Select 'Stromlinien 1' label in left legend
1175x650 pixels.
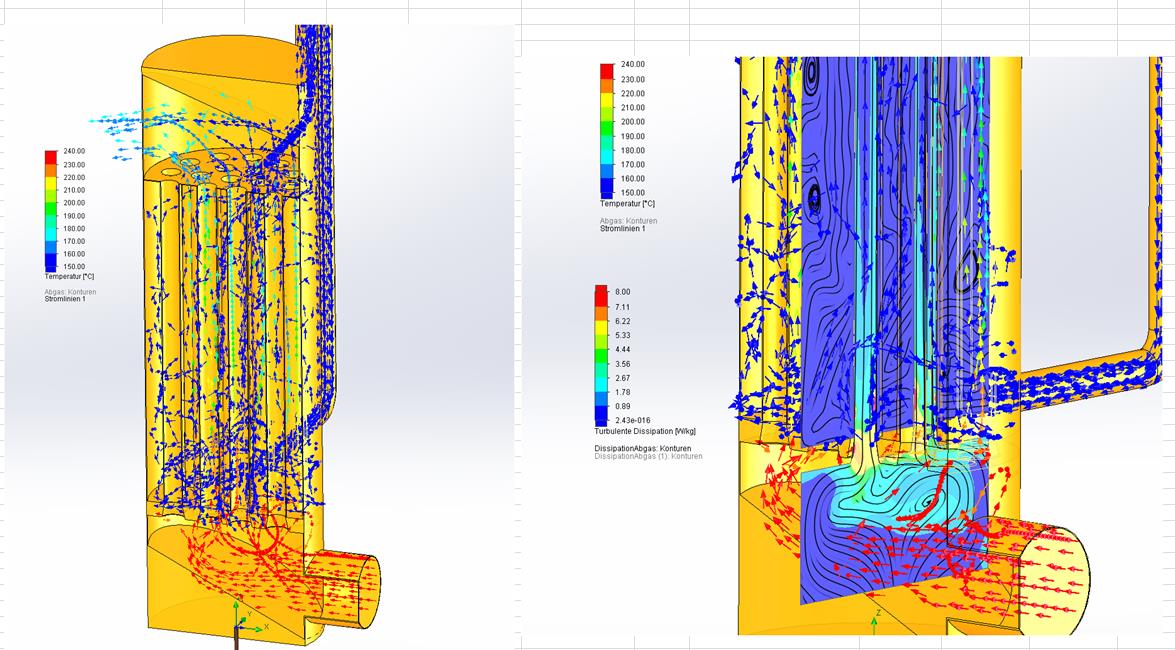click(66, 299)
